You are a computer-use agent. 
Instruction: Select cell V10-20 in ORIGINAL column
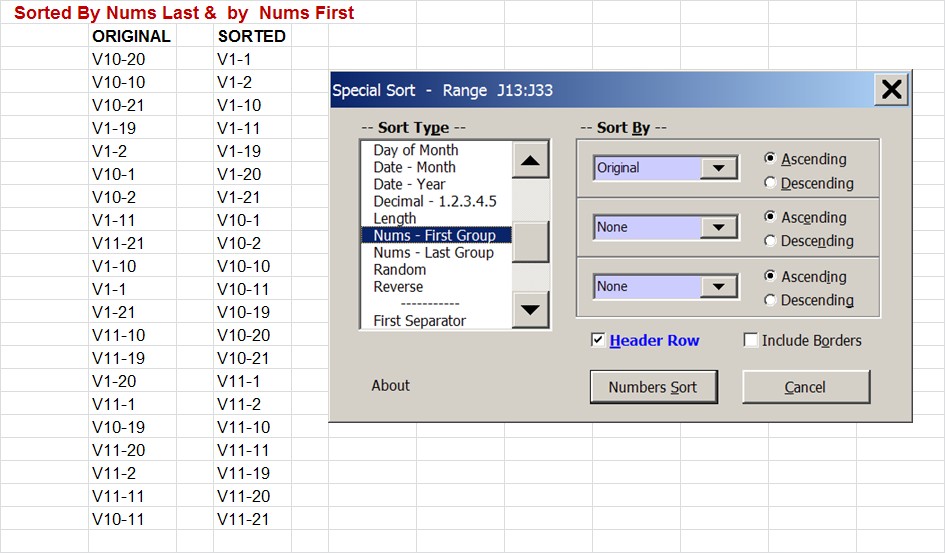point(132,59)
